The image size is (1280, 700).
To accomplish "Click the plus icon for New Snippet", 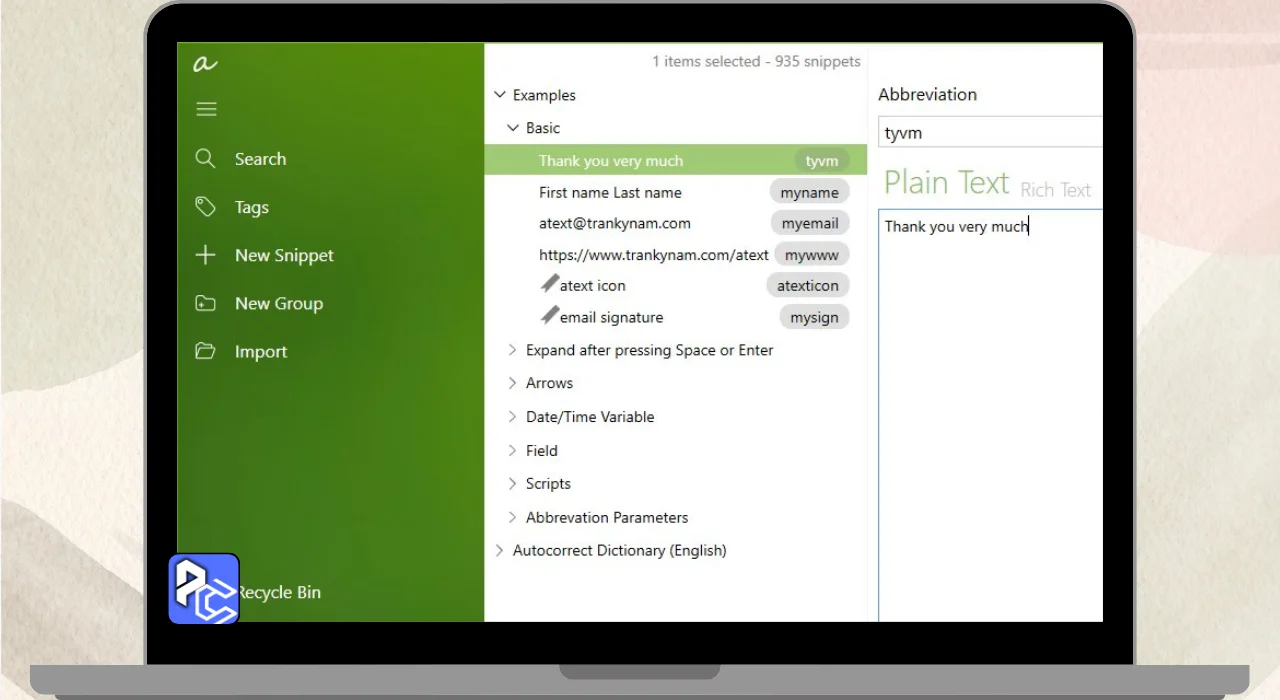I will pyautogui.click(x=205, y=255).
